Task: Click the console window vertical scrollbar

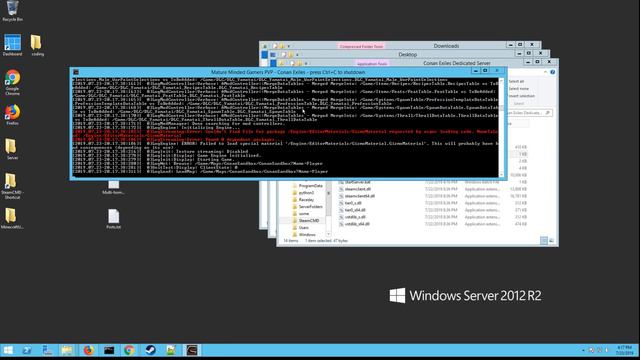Action: [502, 127]
